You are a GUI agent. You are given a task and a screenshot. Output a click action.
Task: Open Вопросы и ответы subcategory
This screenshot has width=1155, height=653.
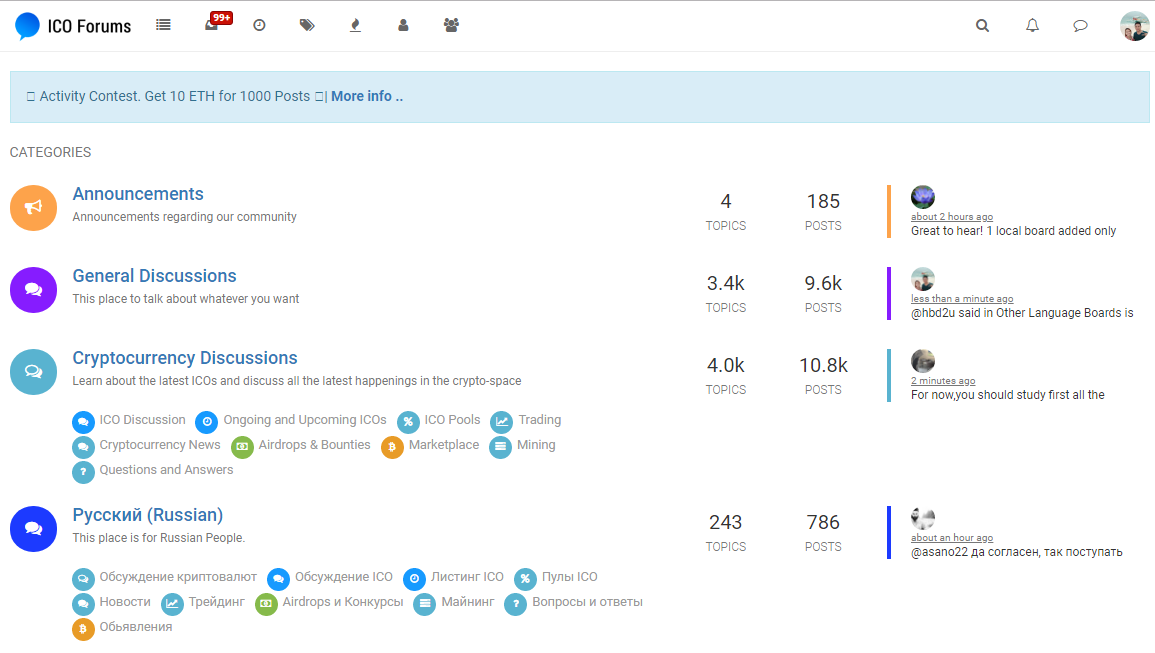[x=587, y=601]
